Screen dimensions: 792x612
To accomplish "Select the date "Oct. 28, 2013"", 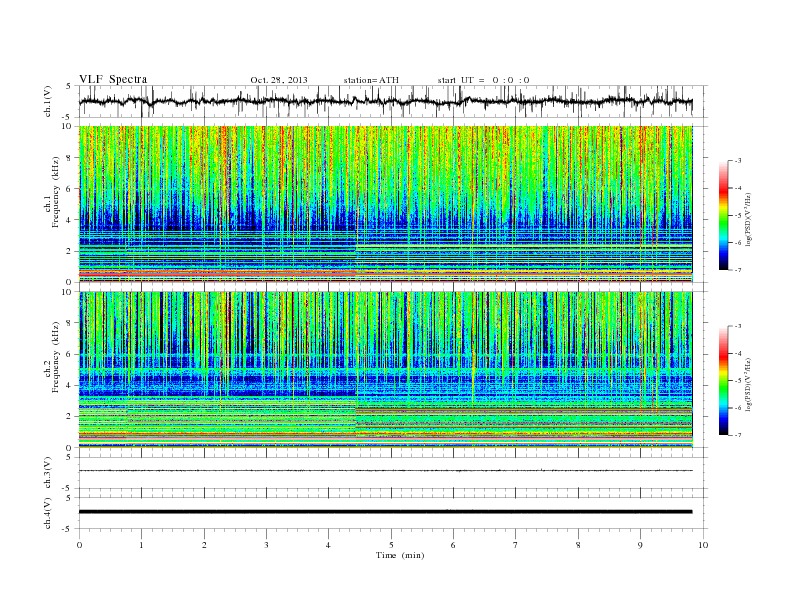I will [x=279, y=80].
